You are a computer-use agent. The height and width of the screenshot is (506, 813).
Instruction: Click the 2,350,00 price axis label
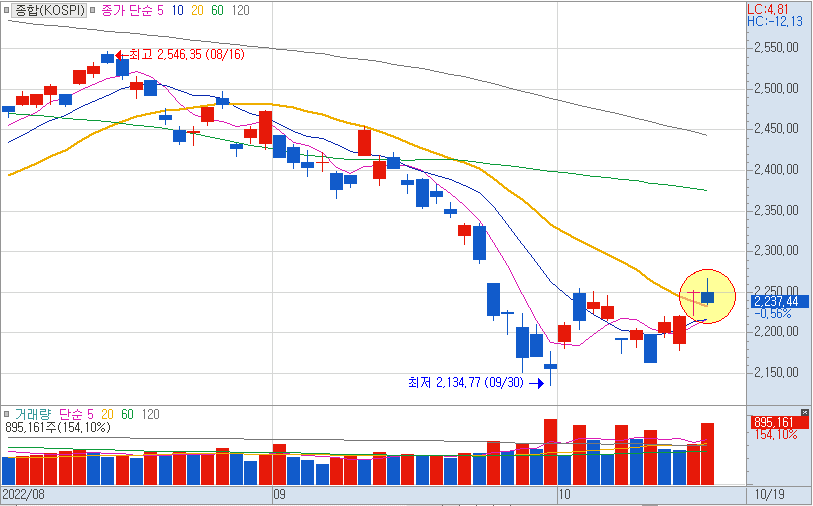click(776, 210)
